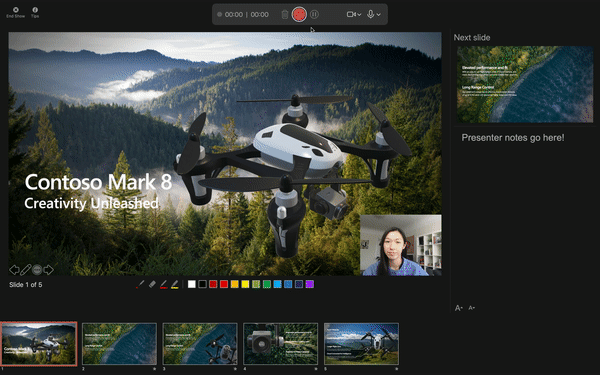Select slide 5 thumbnail in filmstrip
The height and width of the screenshot is (375, 600).
tap(361, 344)
